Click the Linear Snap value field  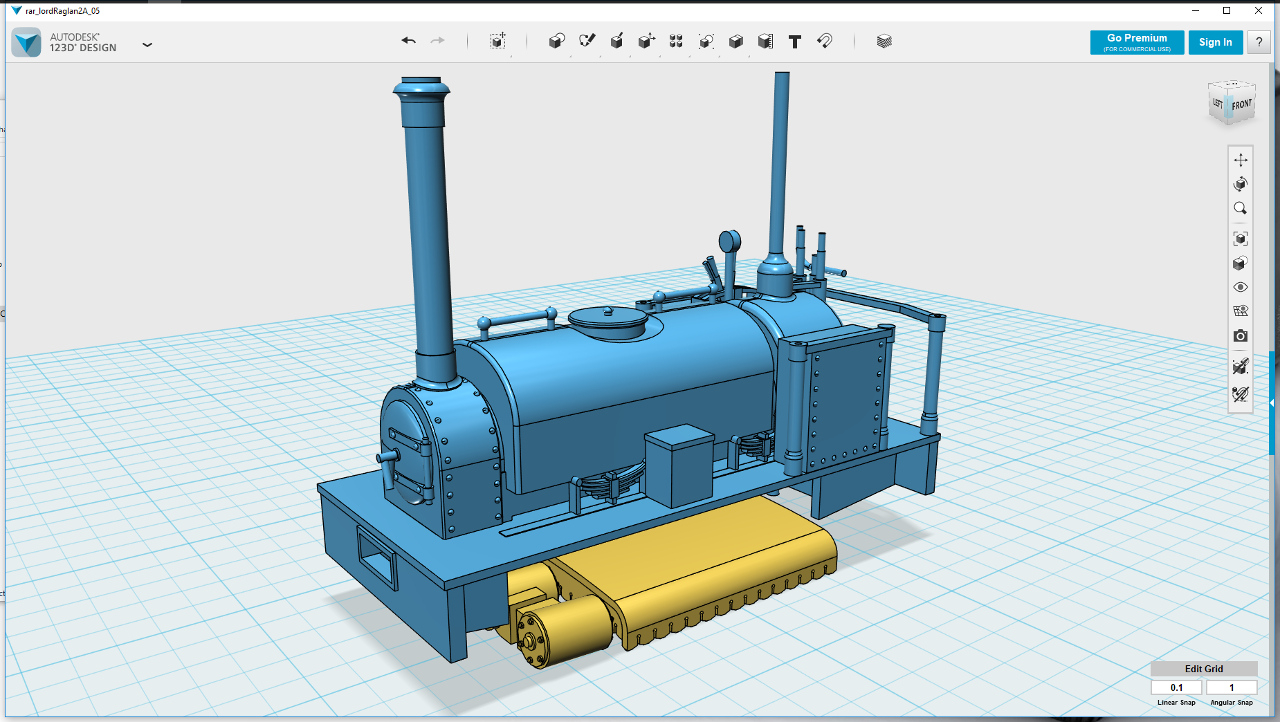pos(1176,688)
